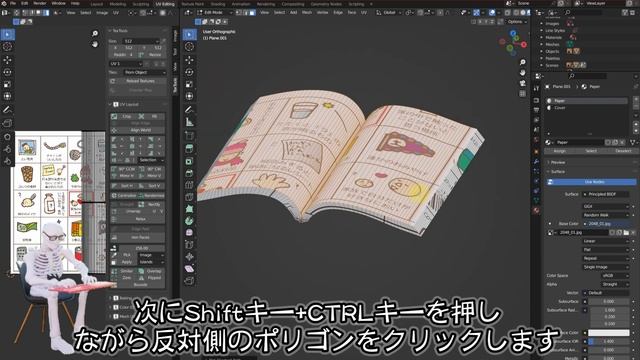Open the Global orientation dropdown
This screenshot has height=360, width=640.
(x=388, y=13)
